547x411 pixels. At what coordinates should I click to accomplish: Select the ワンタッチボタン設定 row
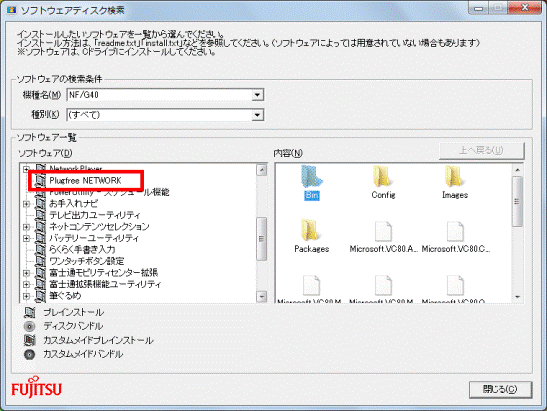[x=87, y=261]
